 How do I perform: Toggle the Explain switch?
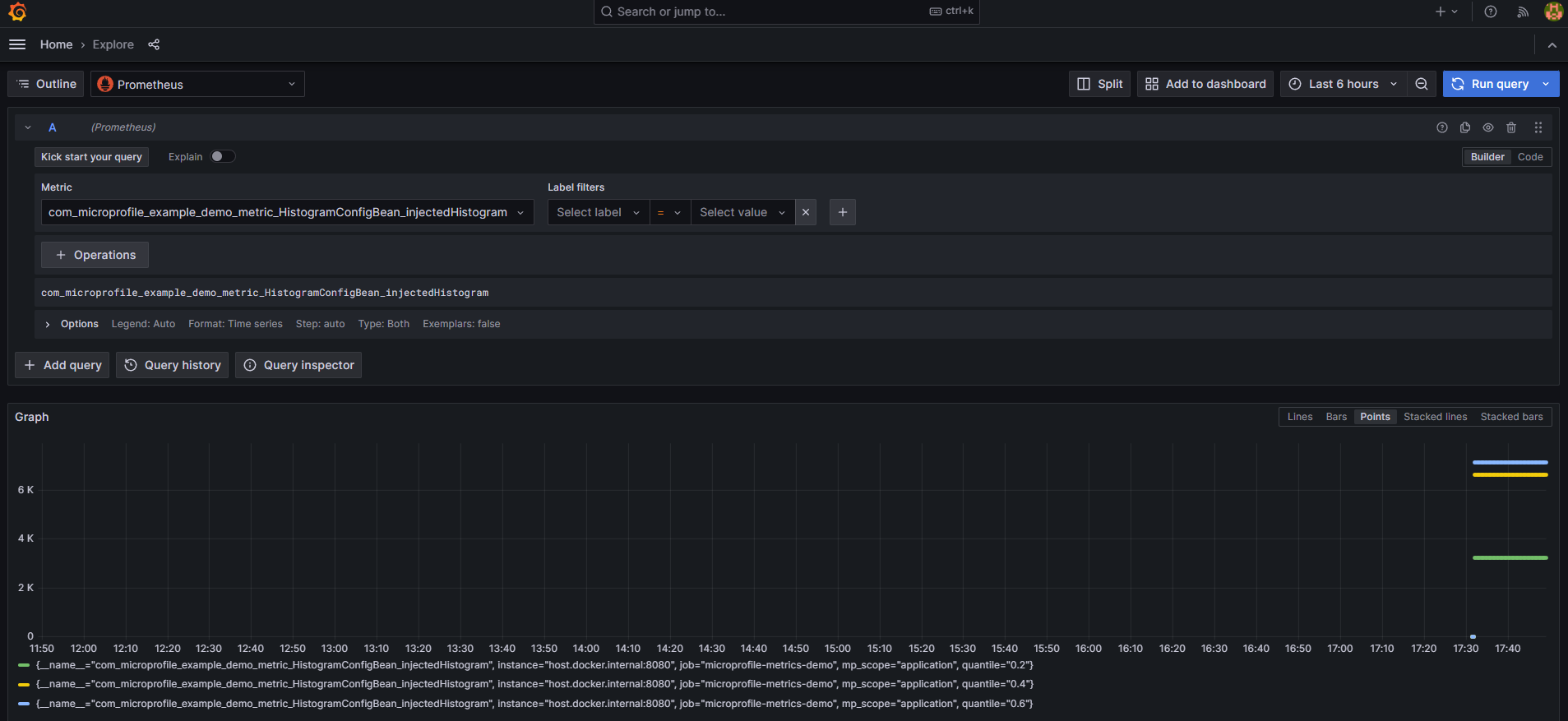click(x=222, y=157)
